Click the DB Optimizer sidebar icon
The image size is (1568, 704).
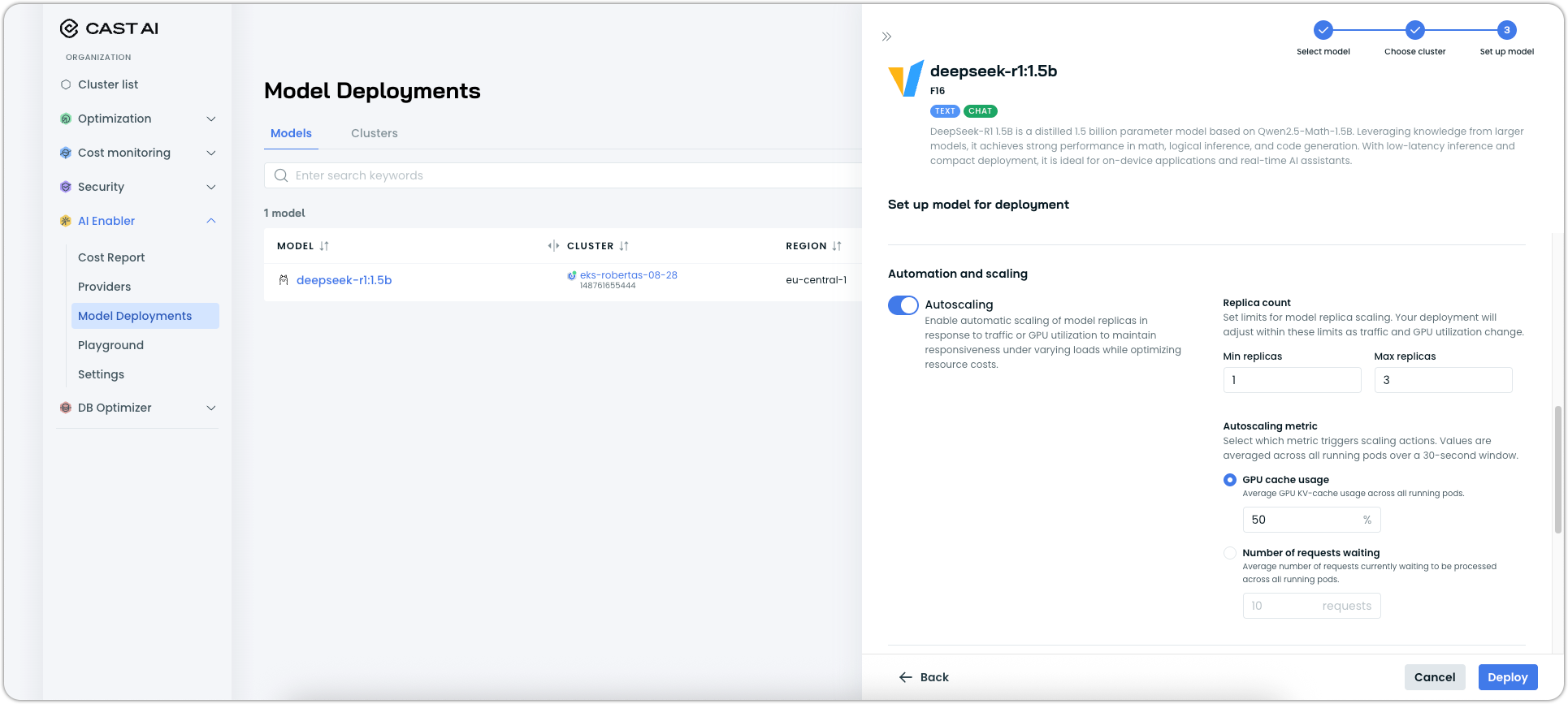[x=66, y=408]
